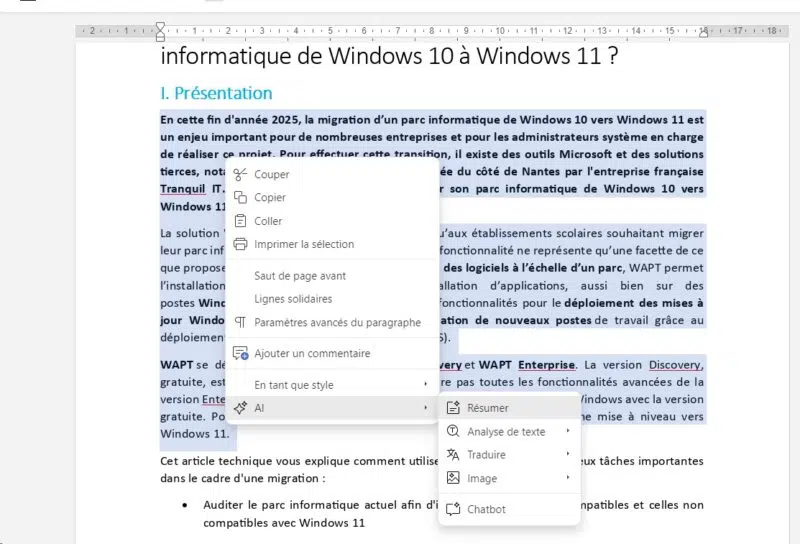Open Chatbot from the AI submenu
Viewport: 800px width, 544px height.
click(x=509, y=509)
